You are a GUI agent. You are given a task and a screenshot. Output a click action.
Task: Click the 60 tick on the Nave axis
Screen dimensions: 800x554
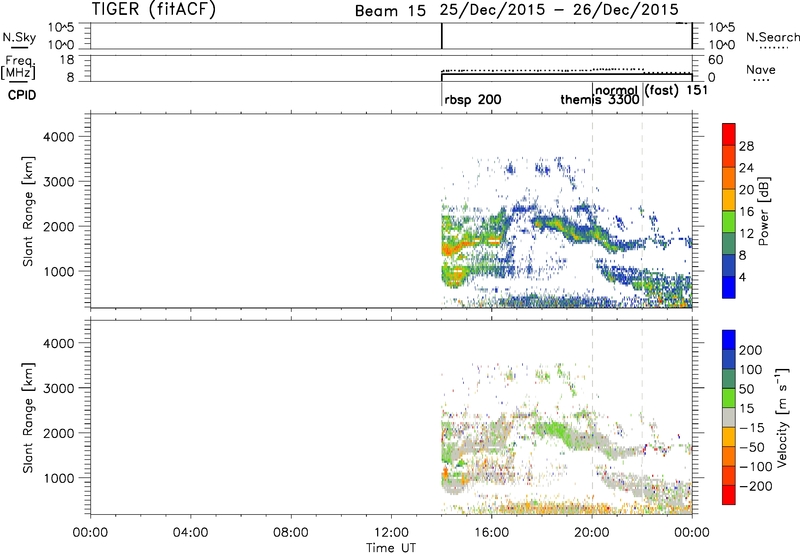[716, 60]
